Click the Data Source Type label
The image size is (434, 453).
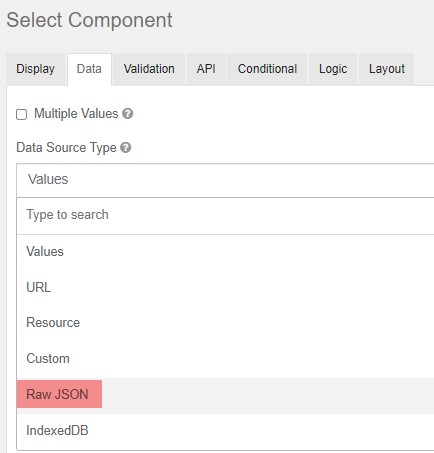point(66,148)
